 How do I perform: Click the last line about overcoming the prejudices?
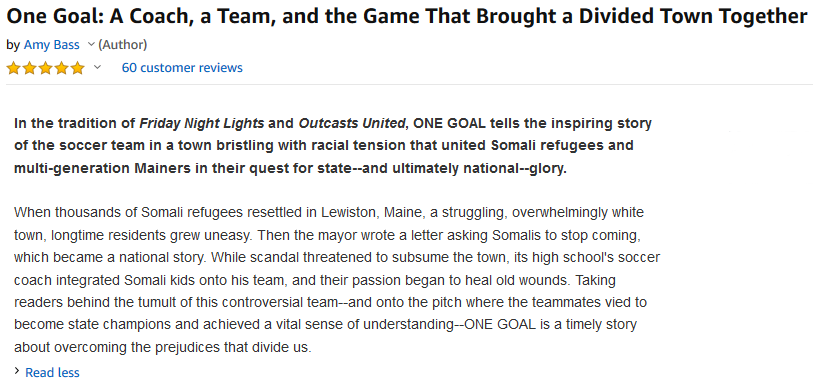[x=163, y=347]
